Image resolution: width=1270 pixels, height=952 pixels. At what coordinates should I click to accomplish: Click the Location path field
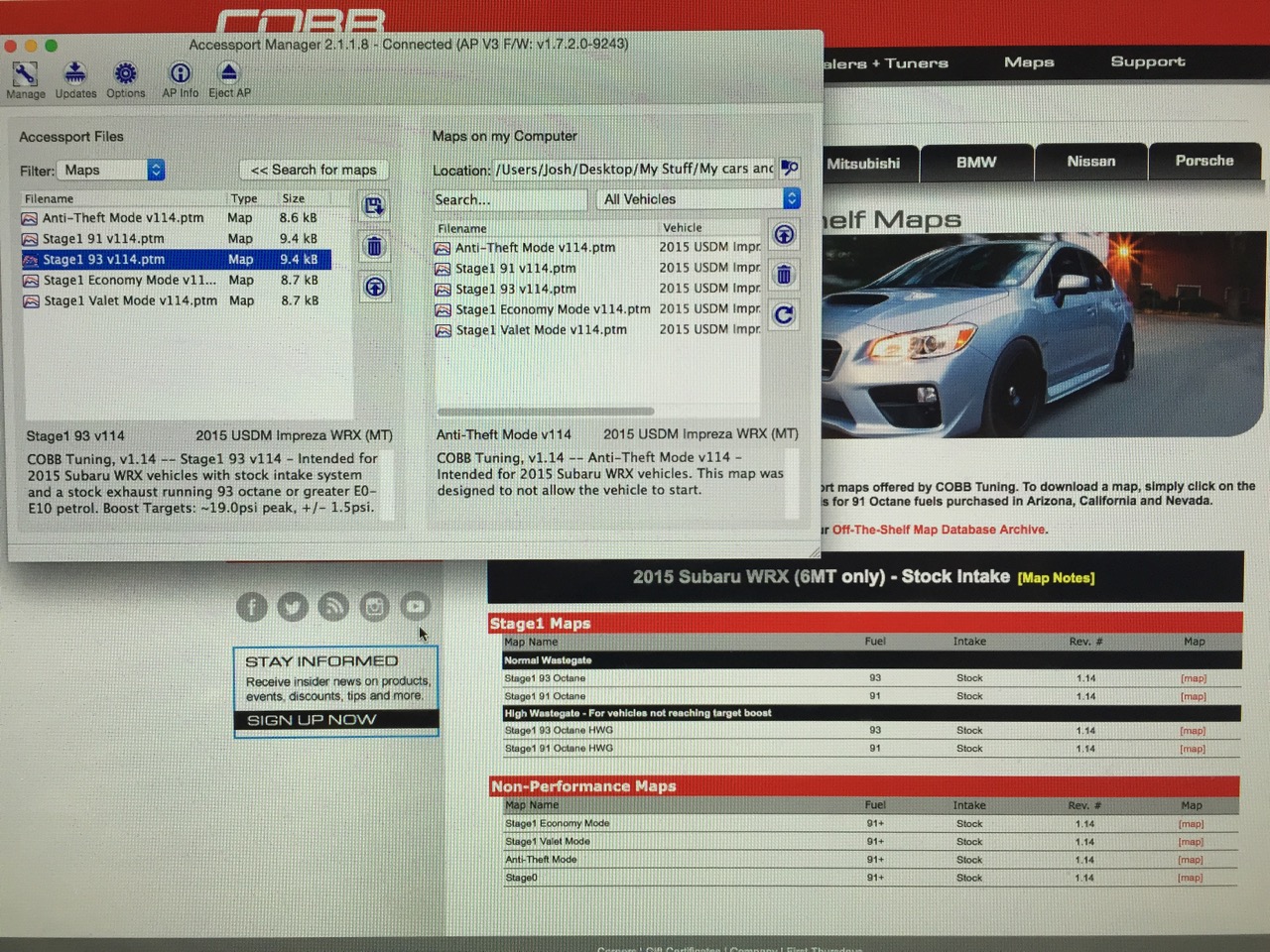coord(634,169)
